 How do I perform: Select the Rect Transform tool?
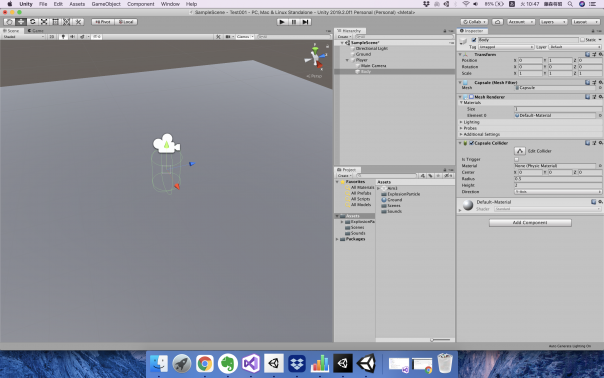(x=55, y=22)
